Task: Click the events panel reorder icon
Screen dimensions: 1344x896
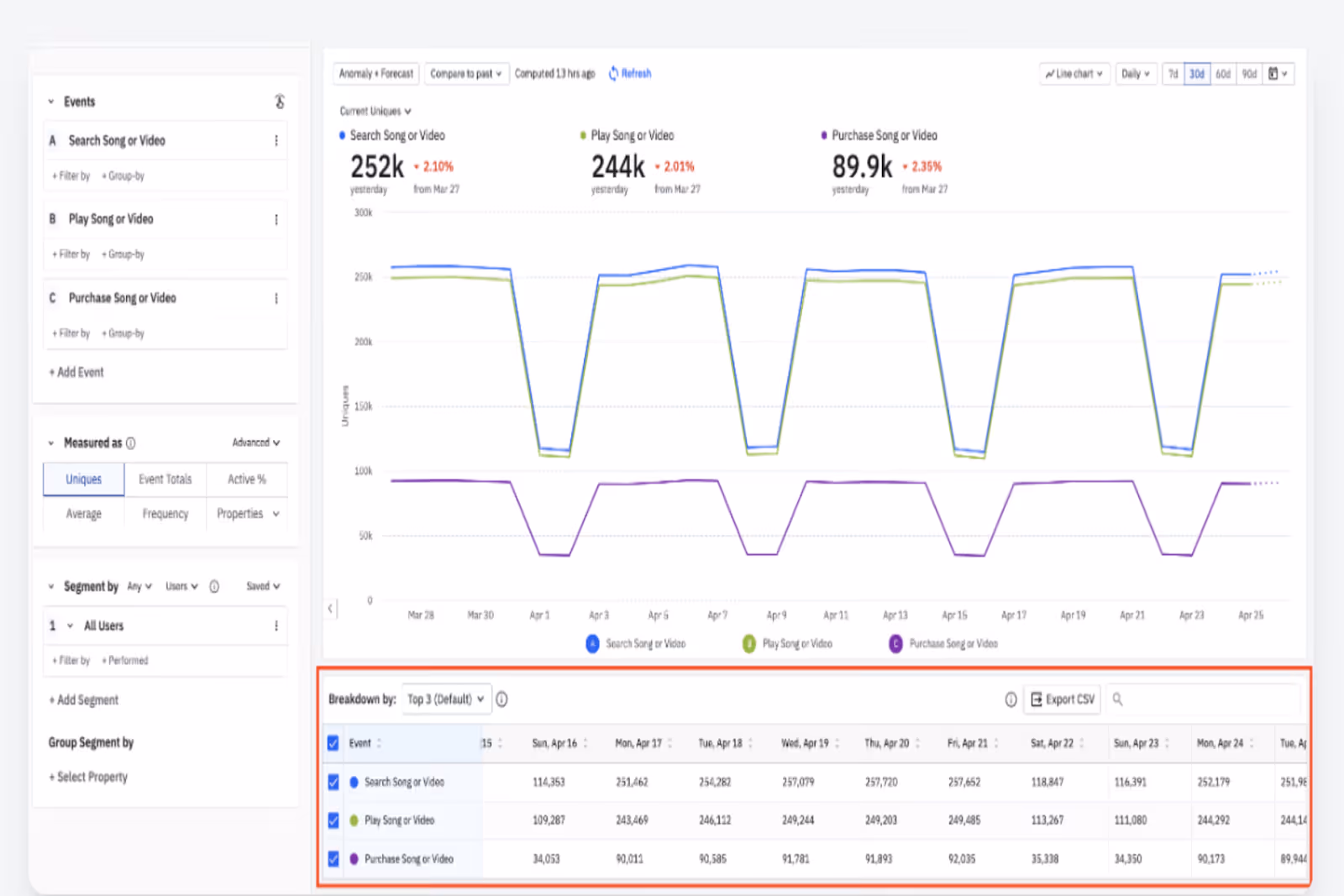Action: (280, 102)
